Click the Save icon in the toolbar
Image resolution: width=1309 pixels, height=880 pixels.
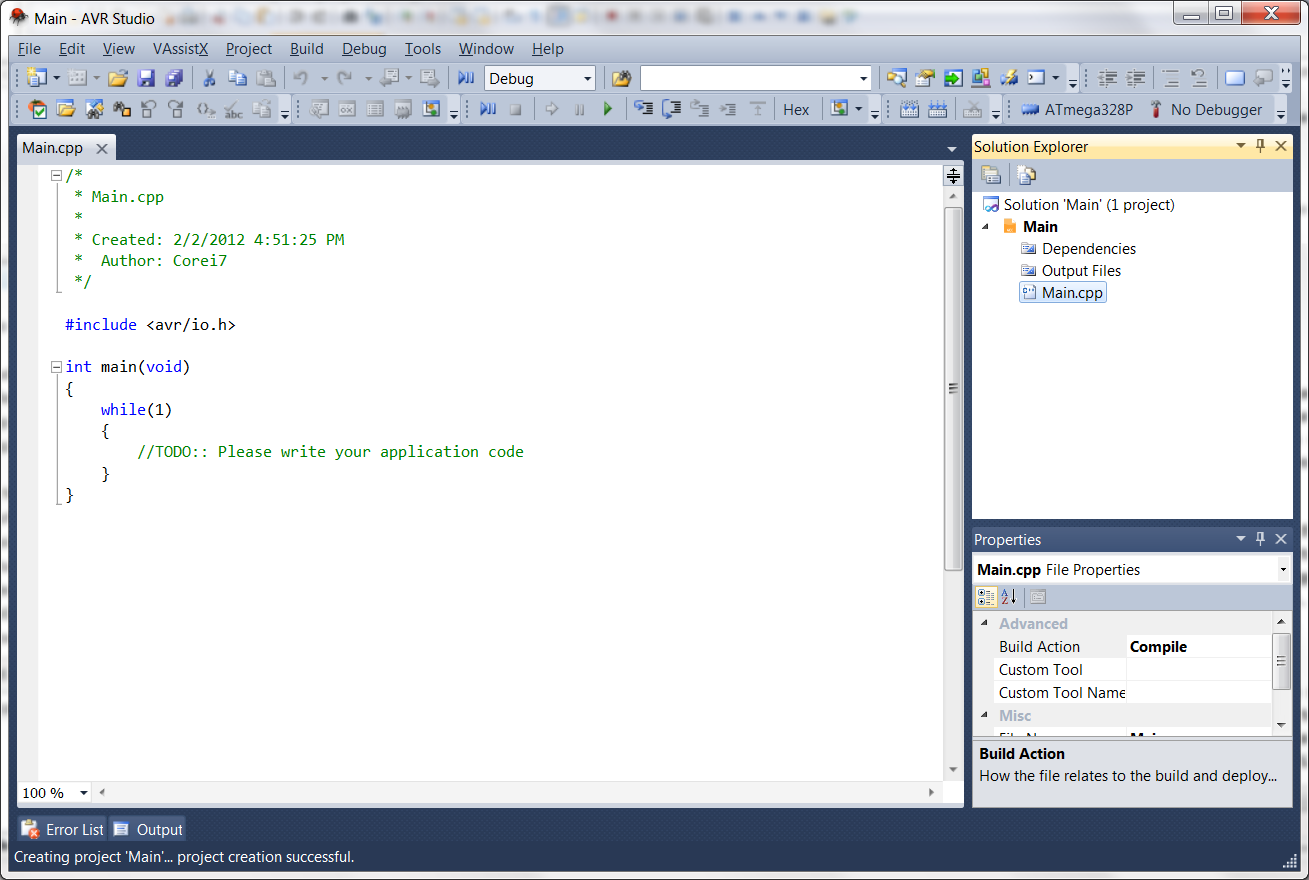pyautogui.click(x=146, y=78)
